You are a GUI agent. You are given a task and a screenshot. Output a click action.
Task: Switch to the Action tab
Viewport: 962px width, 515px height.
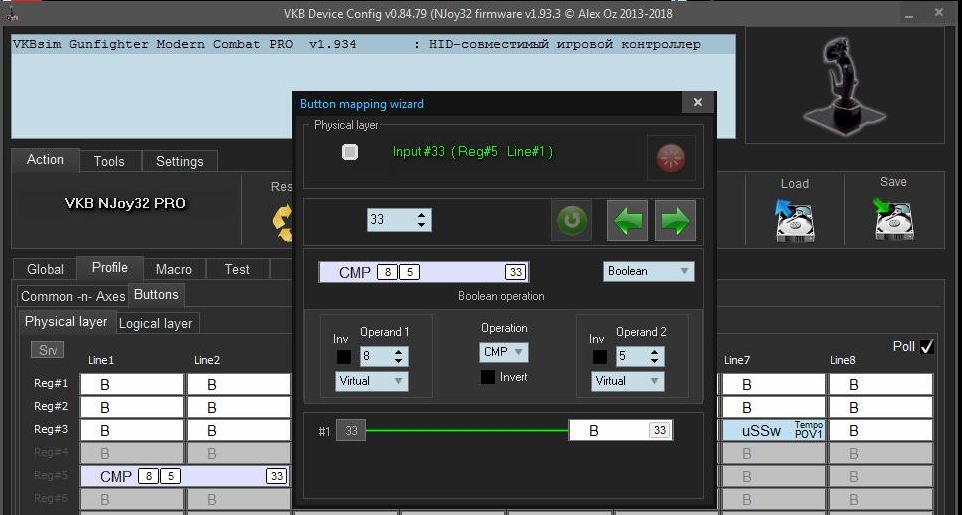(45, 160)
